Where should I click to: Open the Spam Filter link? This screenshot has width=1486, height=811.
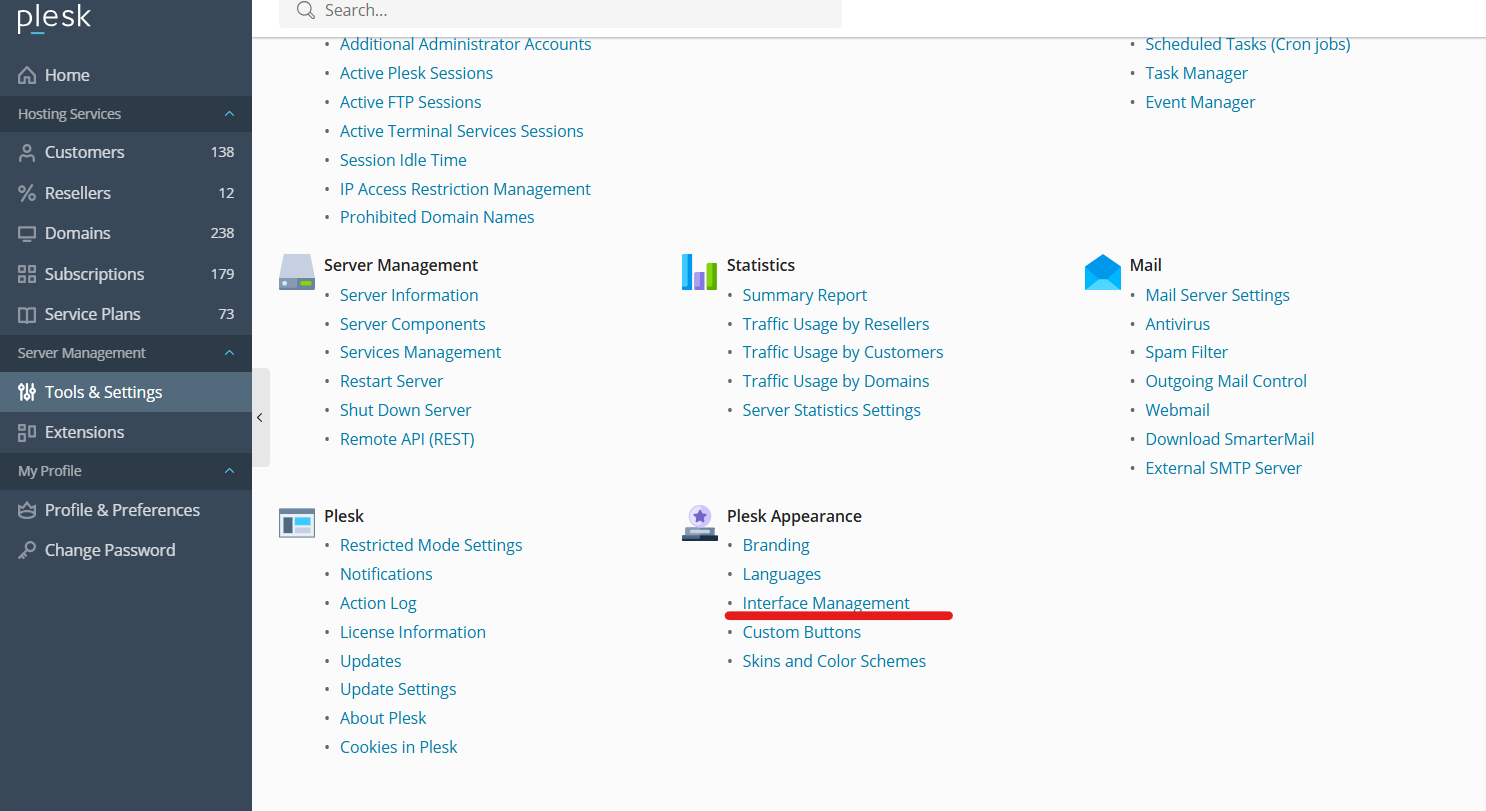pyautogui.click(x=1187, y=352)
